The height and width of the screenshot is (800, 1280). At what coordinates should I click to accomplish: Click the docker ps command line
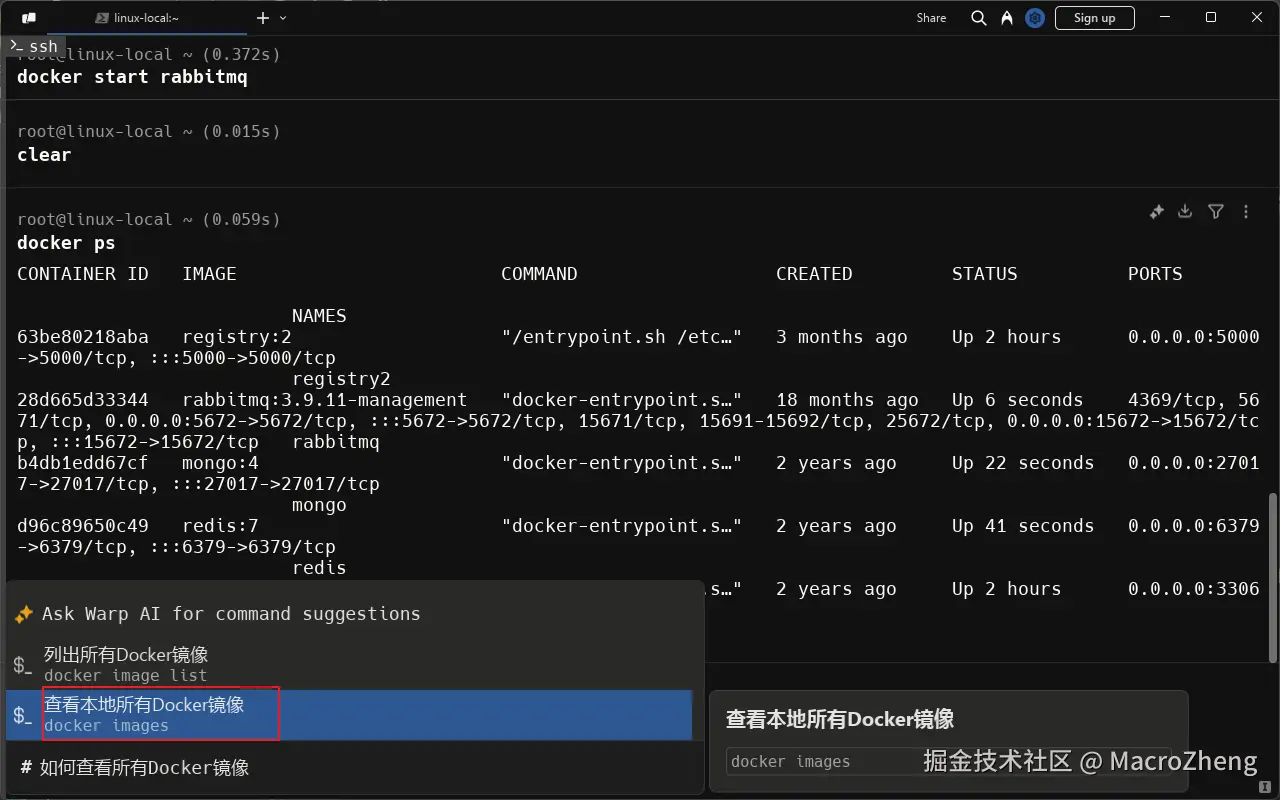[x=66, y=243]
